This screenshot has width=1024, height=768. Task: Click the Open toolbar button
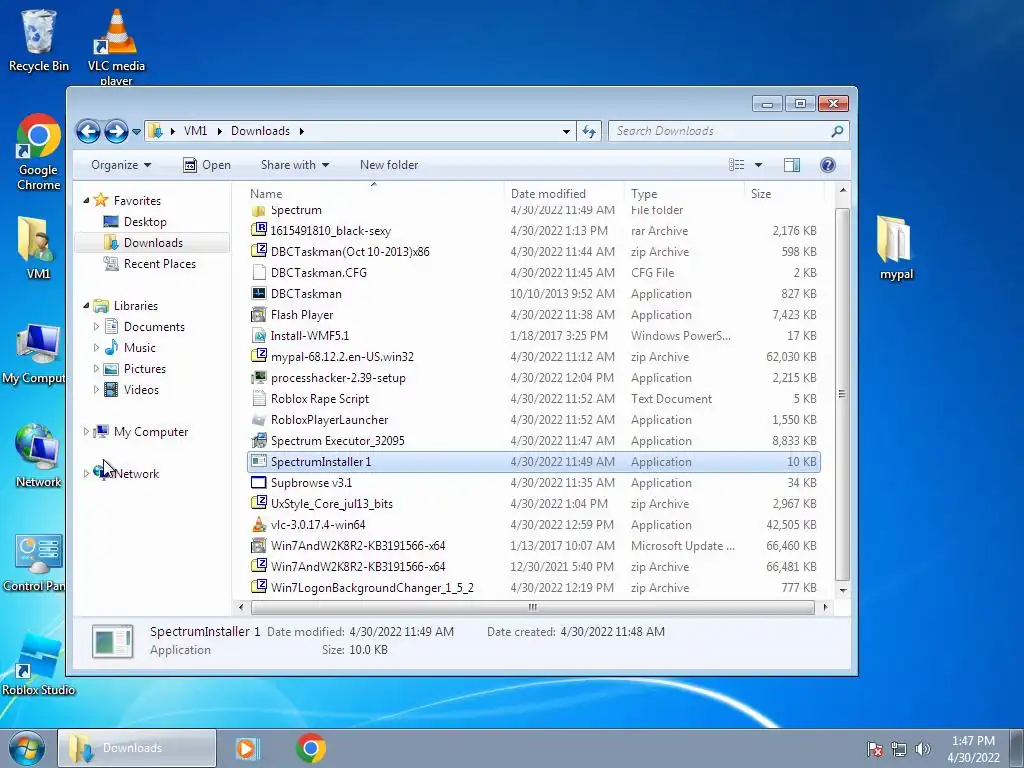coord(206,165)
